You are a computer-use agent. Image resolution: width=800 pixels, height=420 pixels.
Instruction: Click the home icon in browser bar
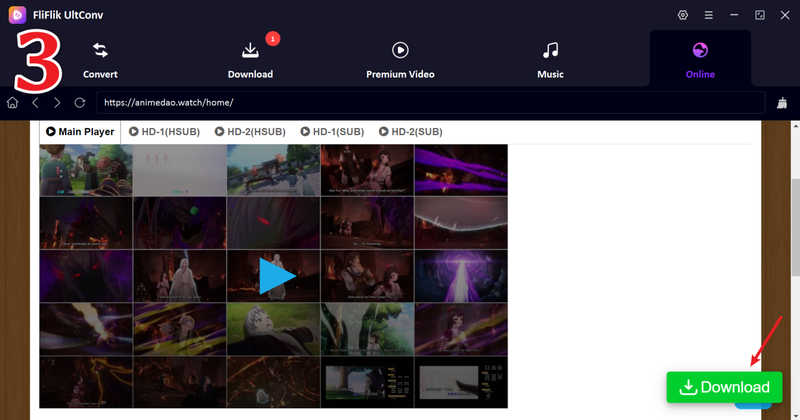(12, 103)
